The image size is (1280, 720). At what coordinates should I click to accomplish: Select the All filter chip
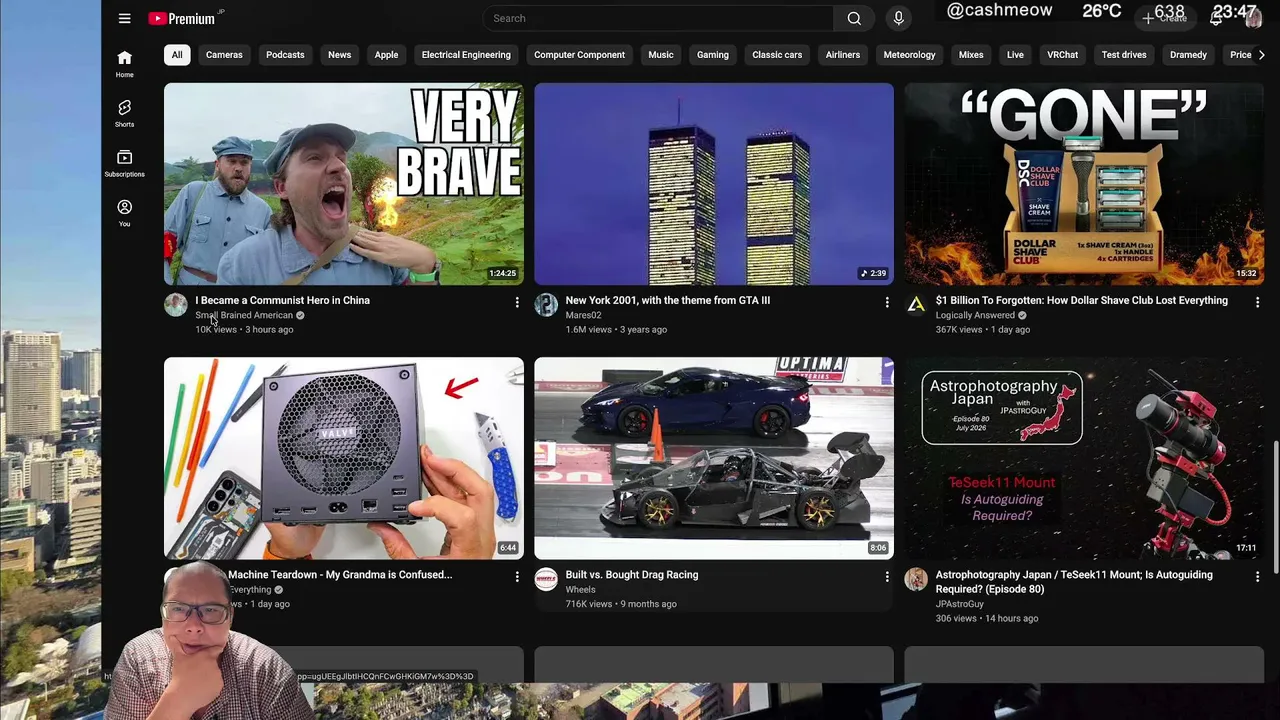[x=177, y=55]
